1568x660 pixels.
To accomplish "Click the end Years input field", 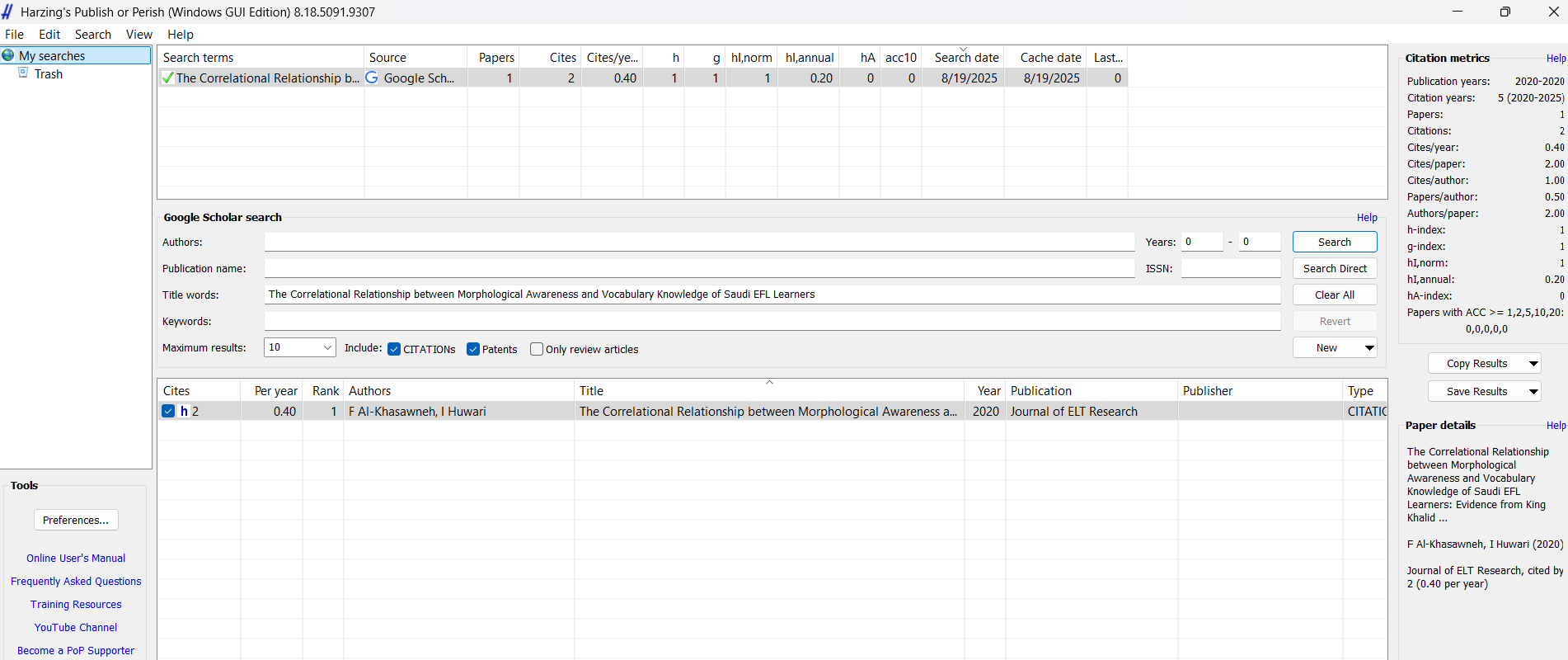I will point(1260,242).
